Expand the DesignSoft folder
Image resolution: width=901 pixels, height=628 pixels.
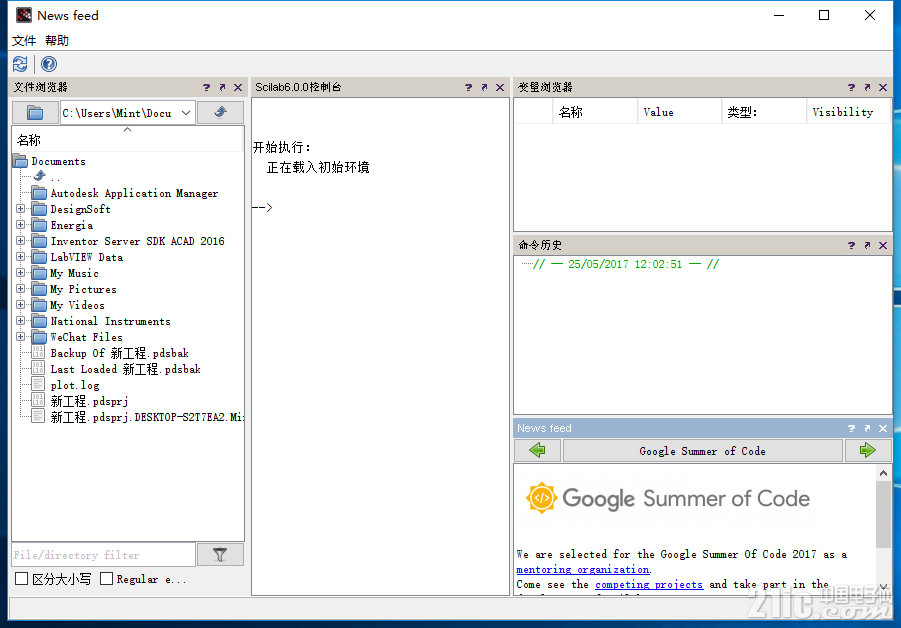(21, 209)
